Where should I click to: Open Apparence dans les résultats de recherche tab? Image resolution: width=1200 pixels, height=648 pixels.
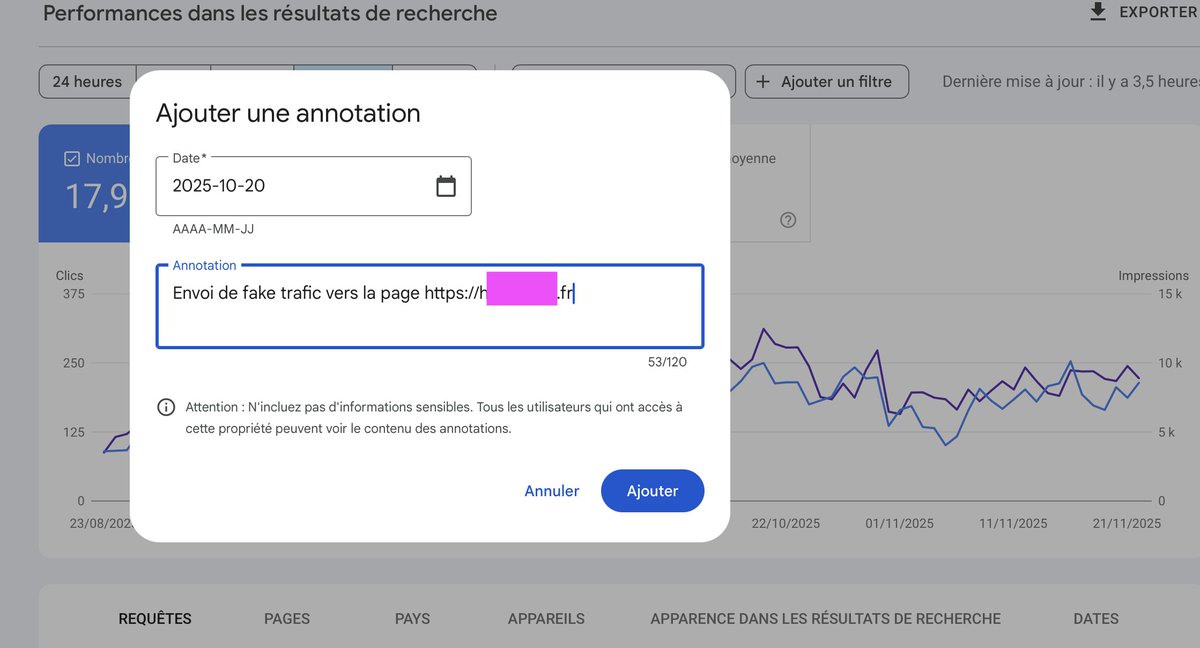click(825, 619)
